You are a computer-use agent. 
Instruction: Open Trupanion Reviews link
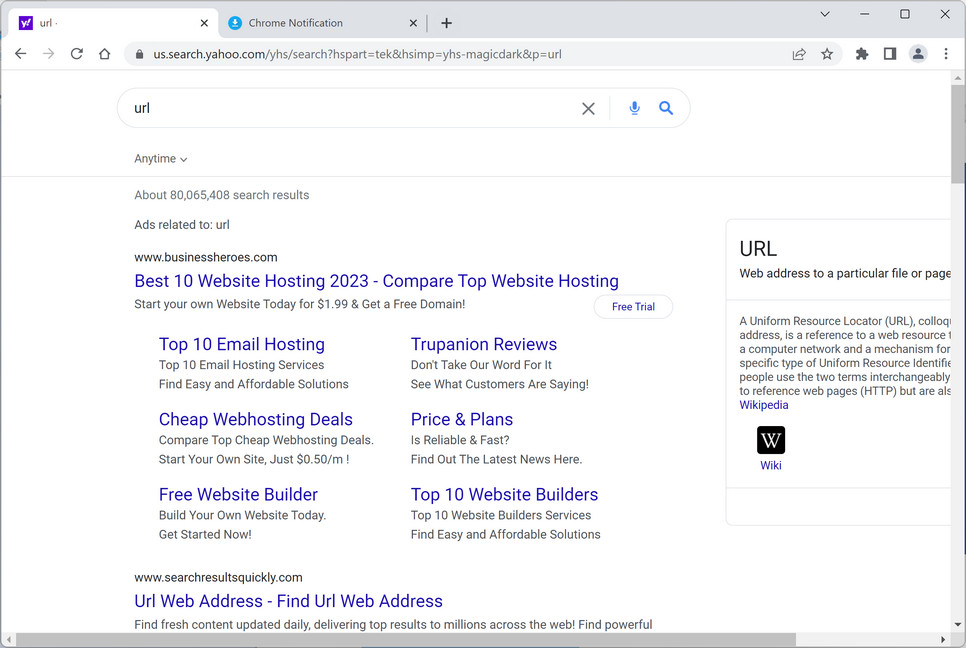484,344
